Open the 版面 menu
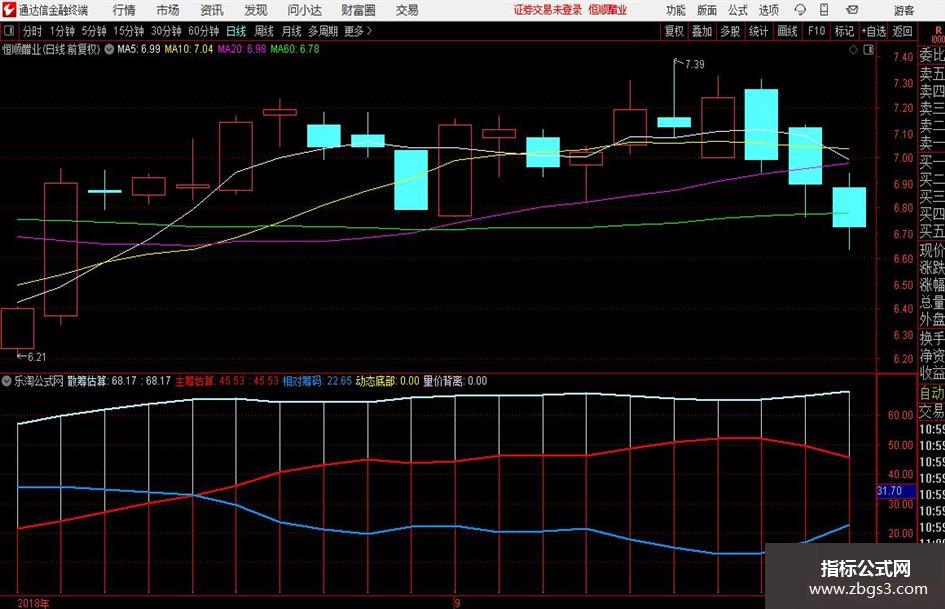 [x=706, y=10]
